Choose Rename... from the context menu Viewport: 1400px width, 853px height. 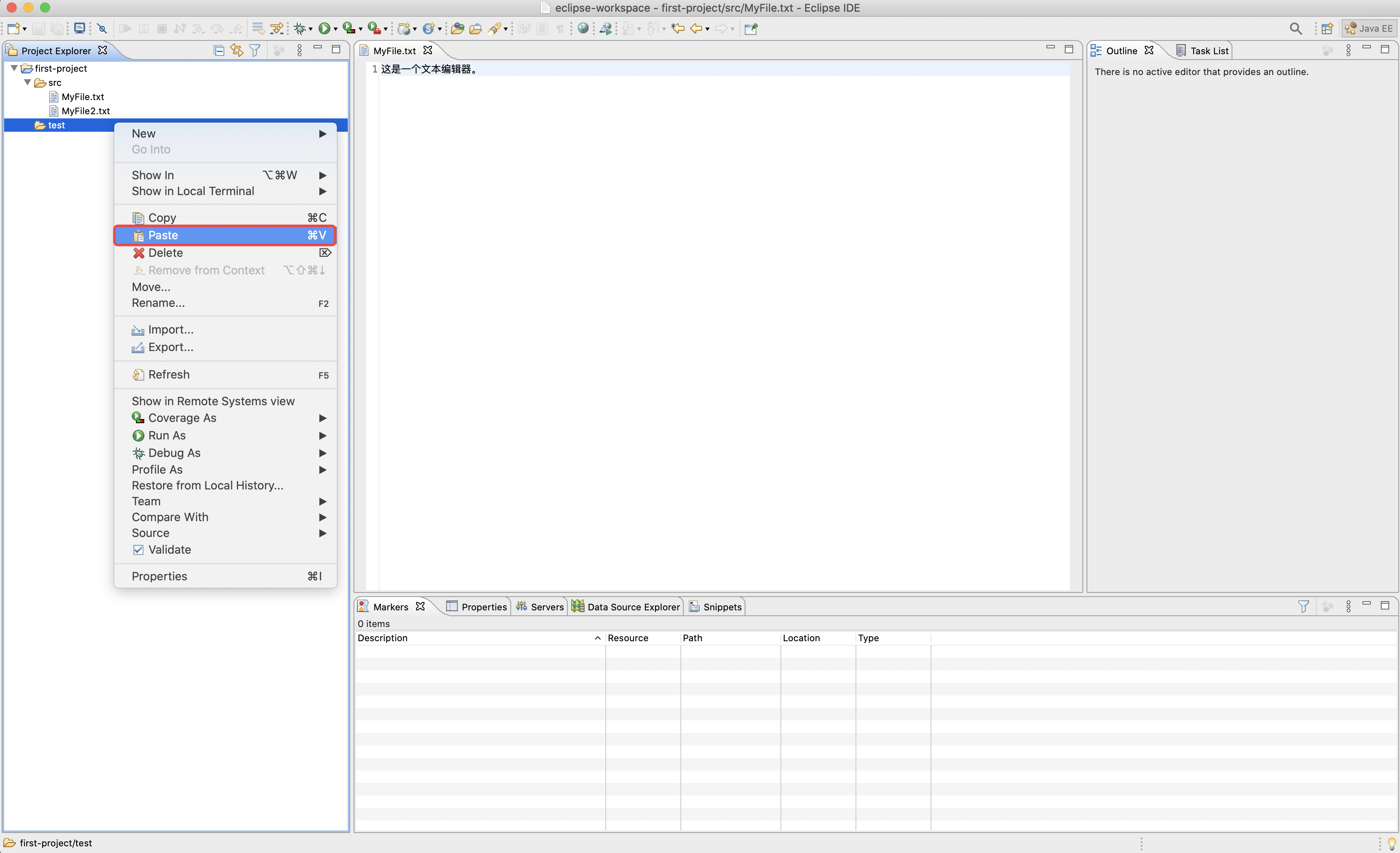pos(226,303)
